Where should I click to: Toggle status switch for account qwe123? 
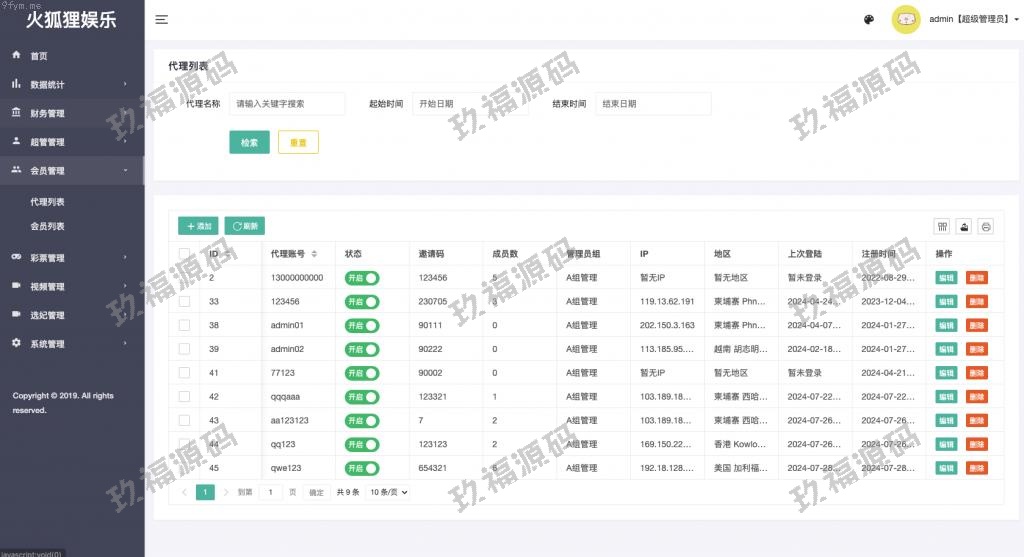pos(362,468)
